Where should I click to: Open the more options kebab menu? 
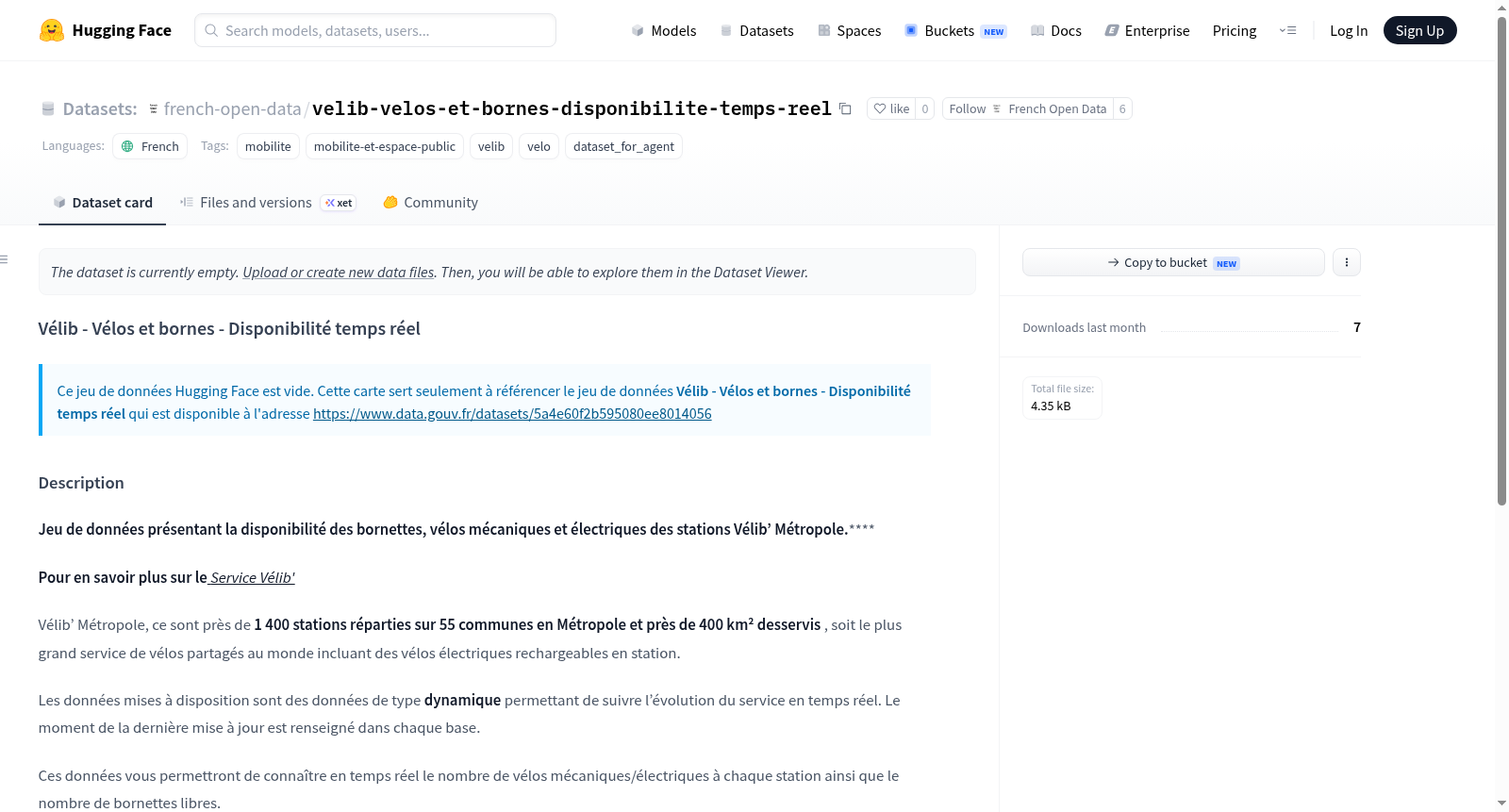1347,262
